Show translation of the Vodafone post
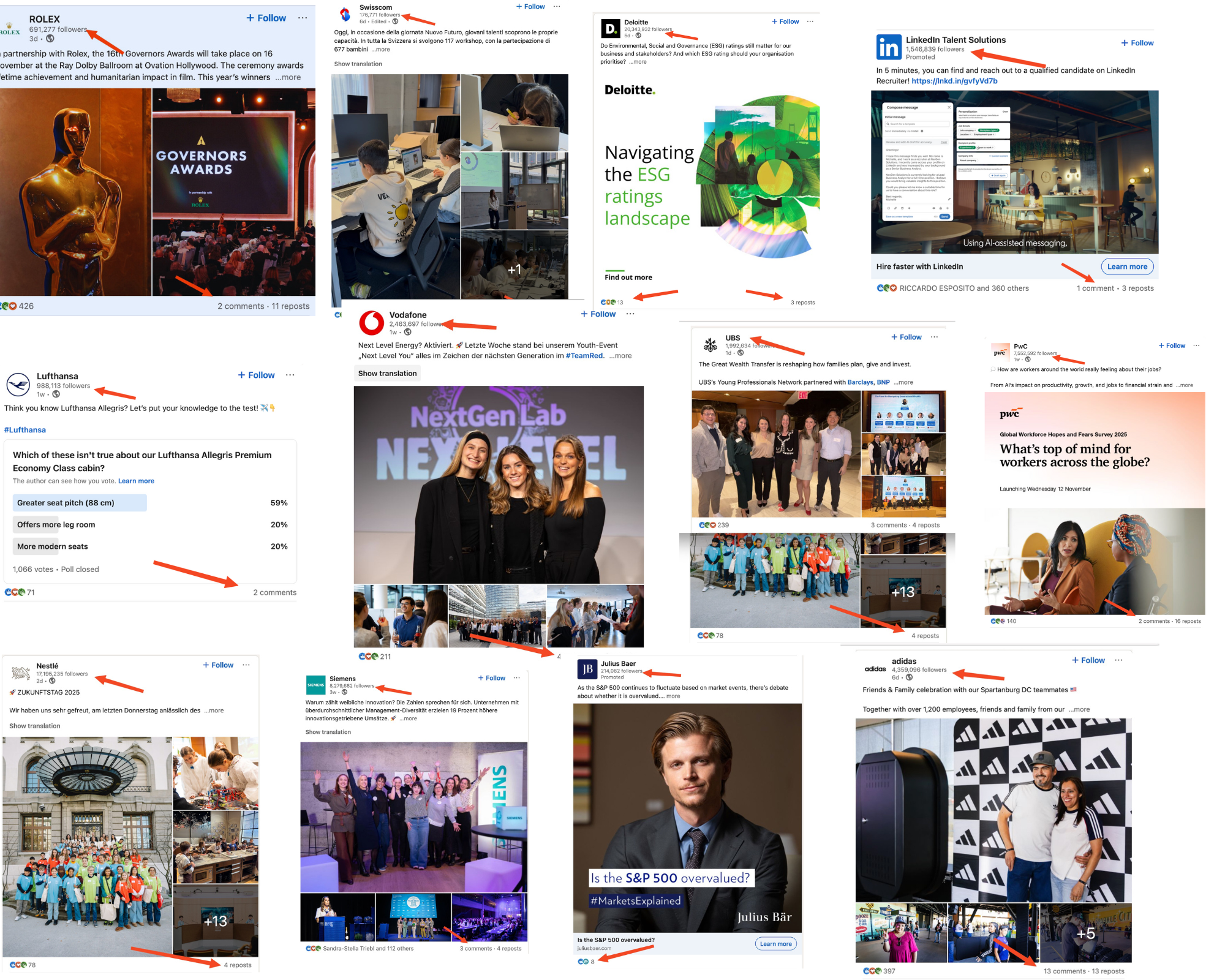Screen dimensions: 1225x980 coord(387,373)
